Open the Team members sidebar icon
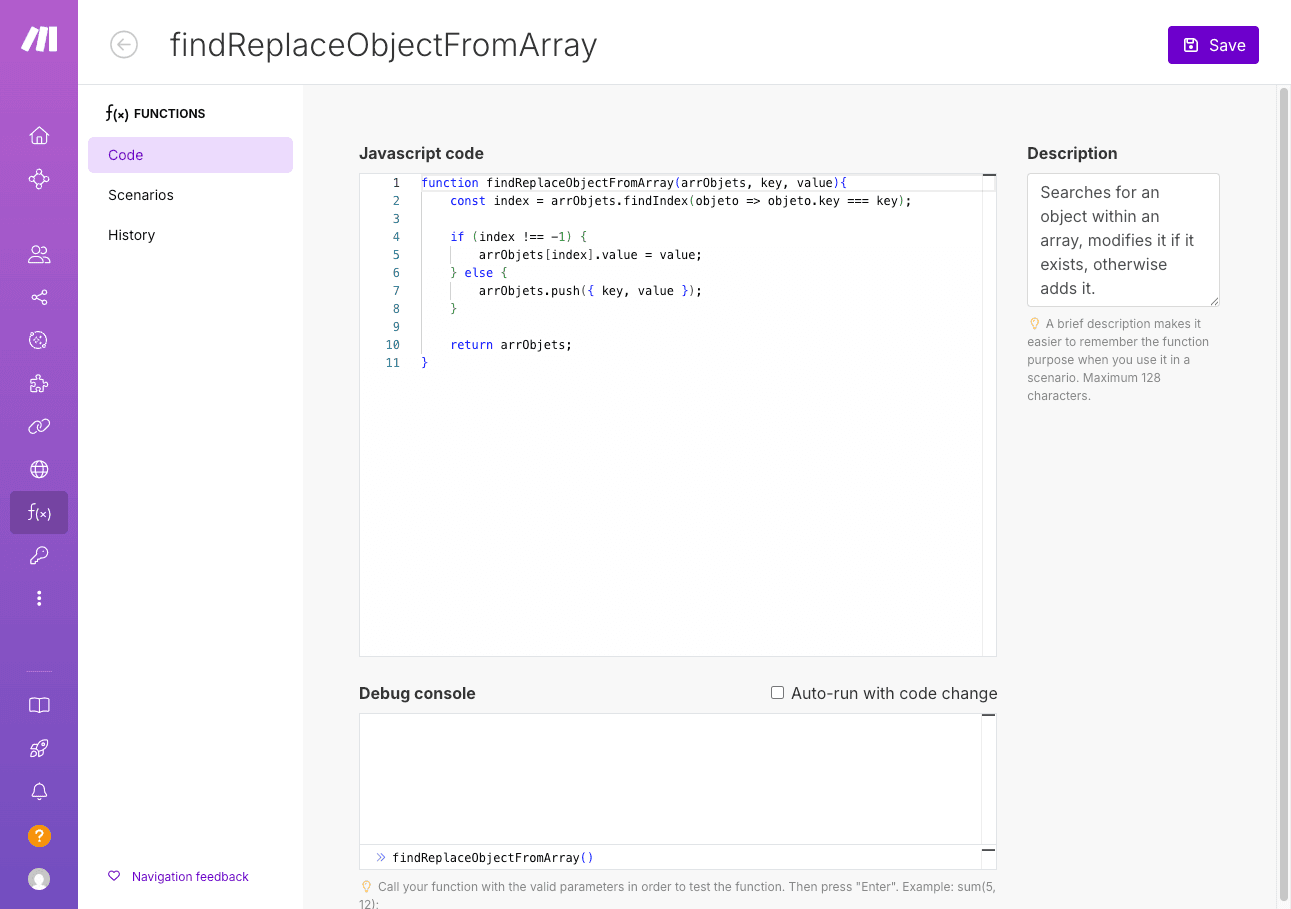The height and width of the screenshot is (909, 1291). [x=39, y=253]
